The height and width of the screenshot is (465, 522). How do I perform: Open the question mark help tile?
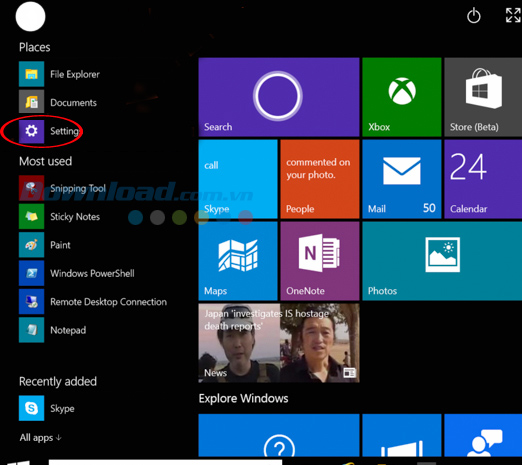pyautogui.click(x=279, y=435)
